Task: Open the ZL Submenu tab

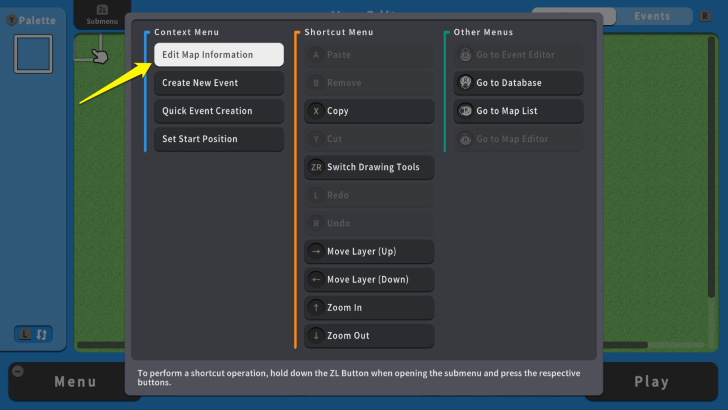Action: [102, 14]
